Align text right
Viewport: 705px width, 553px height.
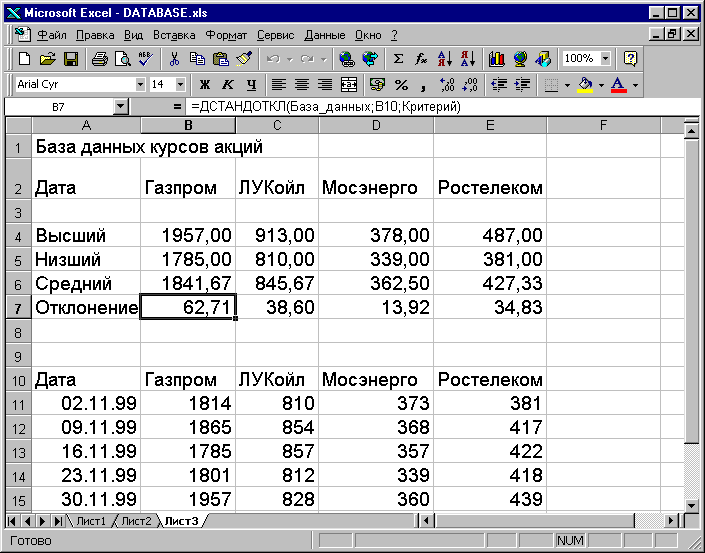pyautogui.click(x=325, y=85)
